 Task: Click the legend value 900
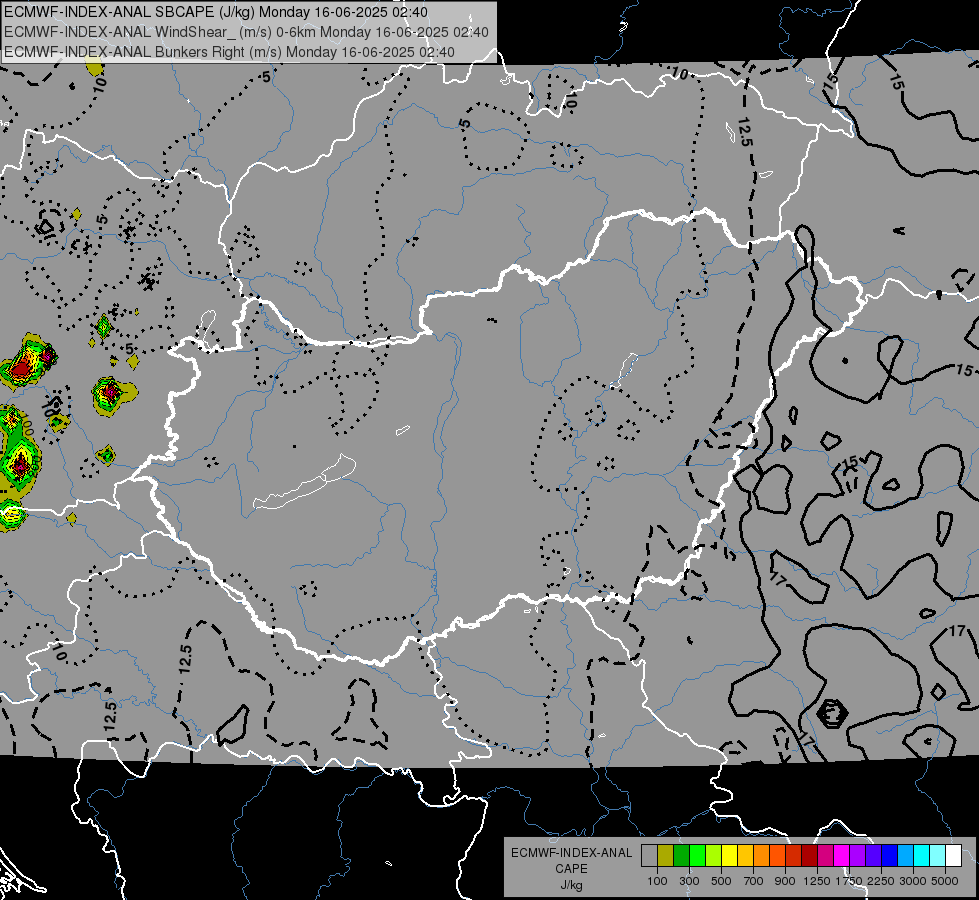click(x=785, y=881)
